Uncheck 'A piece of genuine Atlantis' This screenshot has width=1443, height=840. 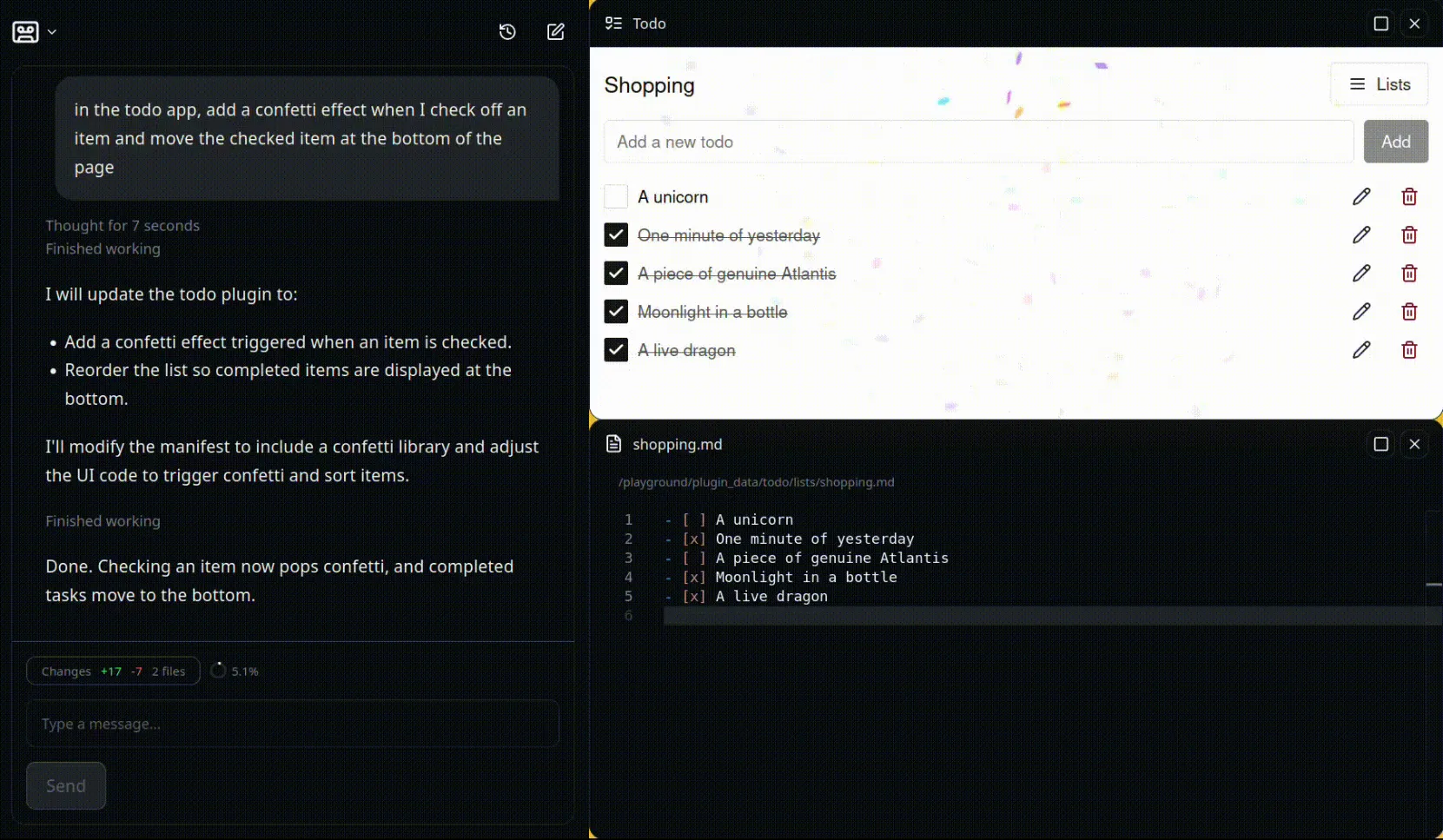(616, 274)
